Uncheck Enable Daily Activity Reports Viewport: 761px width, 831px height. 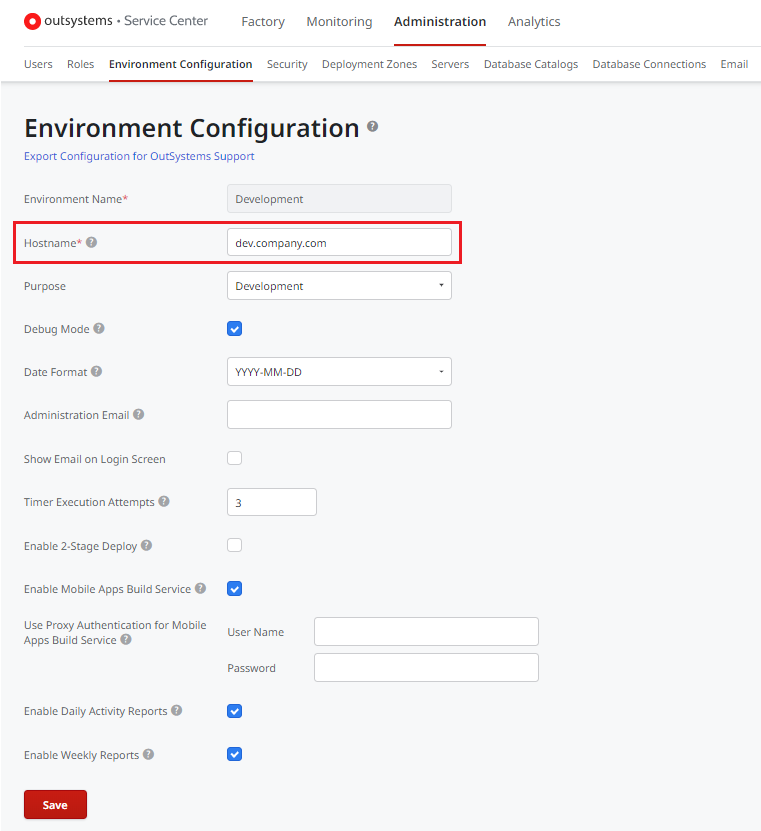234,711
